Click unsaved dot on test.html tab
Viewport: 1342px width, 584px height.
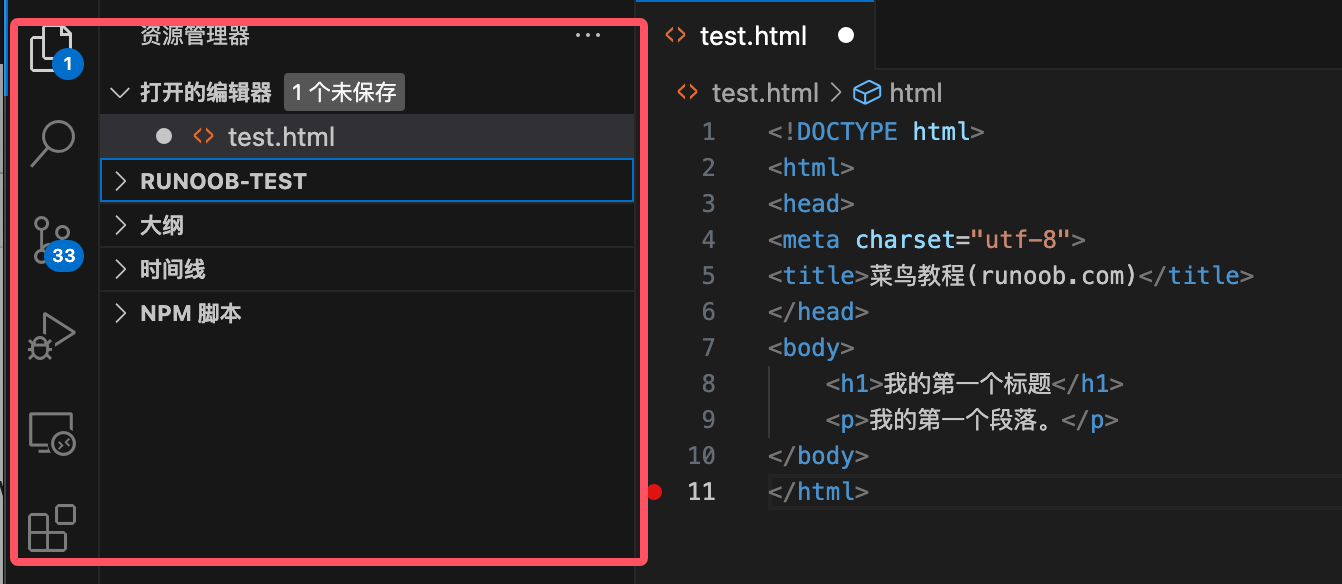tap(846, 36)
